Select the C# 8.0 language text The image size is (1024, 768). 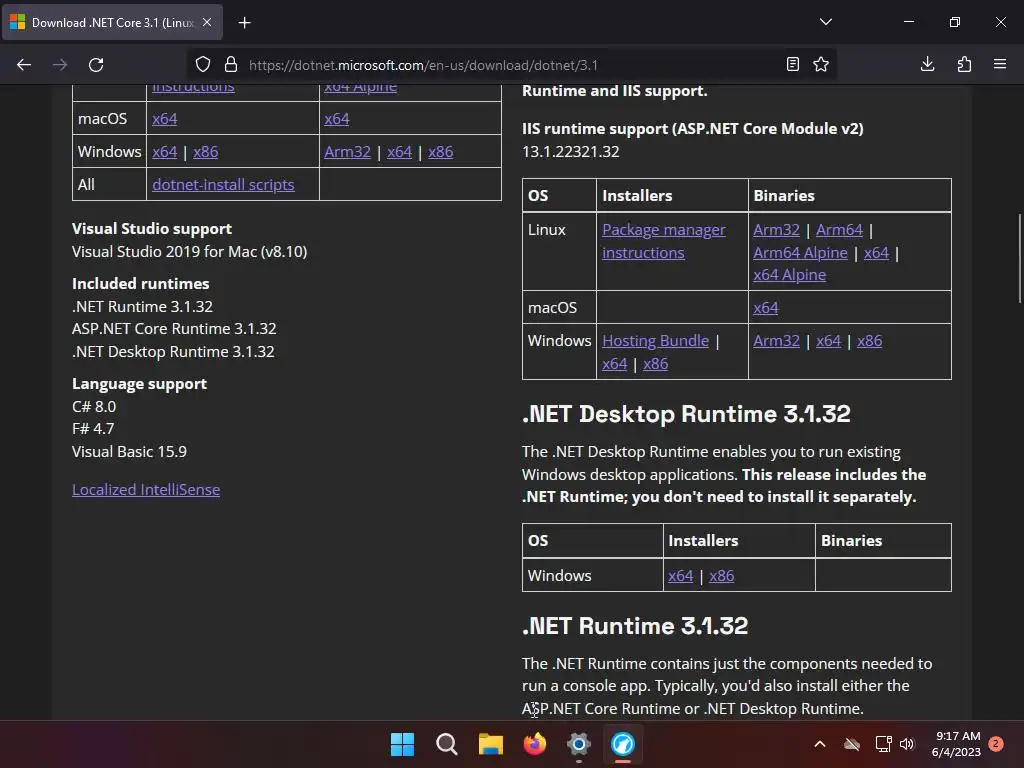[x=94, y=406]
